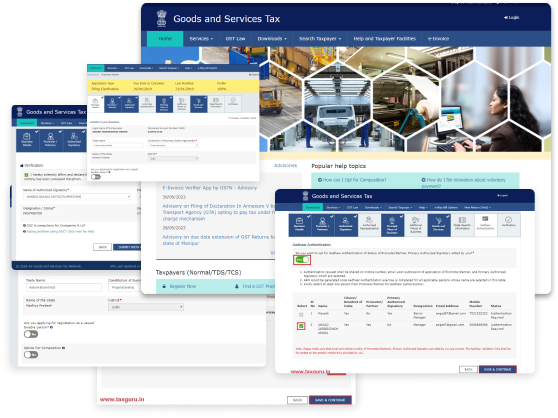This screenshot has height=418, width=558.
Task: Toggle Option For Composition switch
Action: [x=31, y=355]
